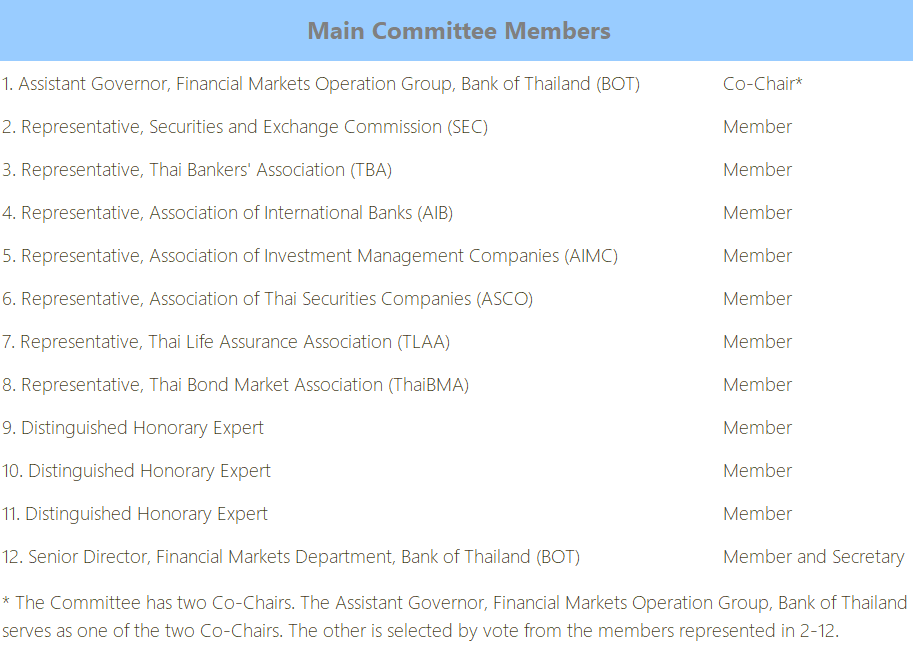This screenshot has width=913, height=655.
Task: Click the Main Committee Members header
Action: [x=459, y=31]
